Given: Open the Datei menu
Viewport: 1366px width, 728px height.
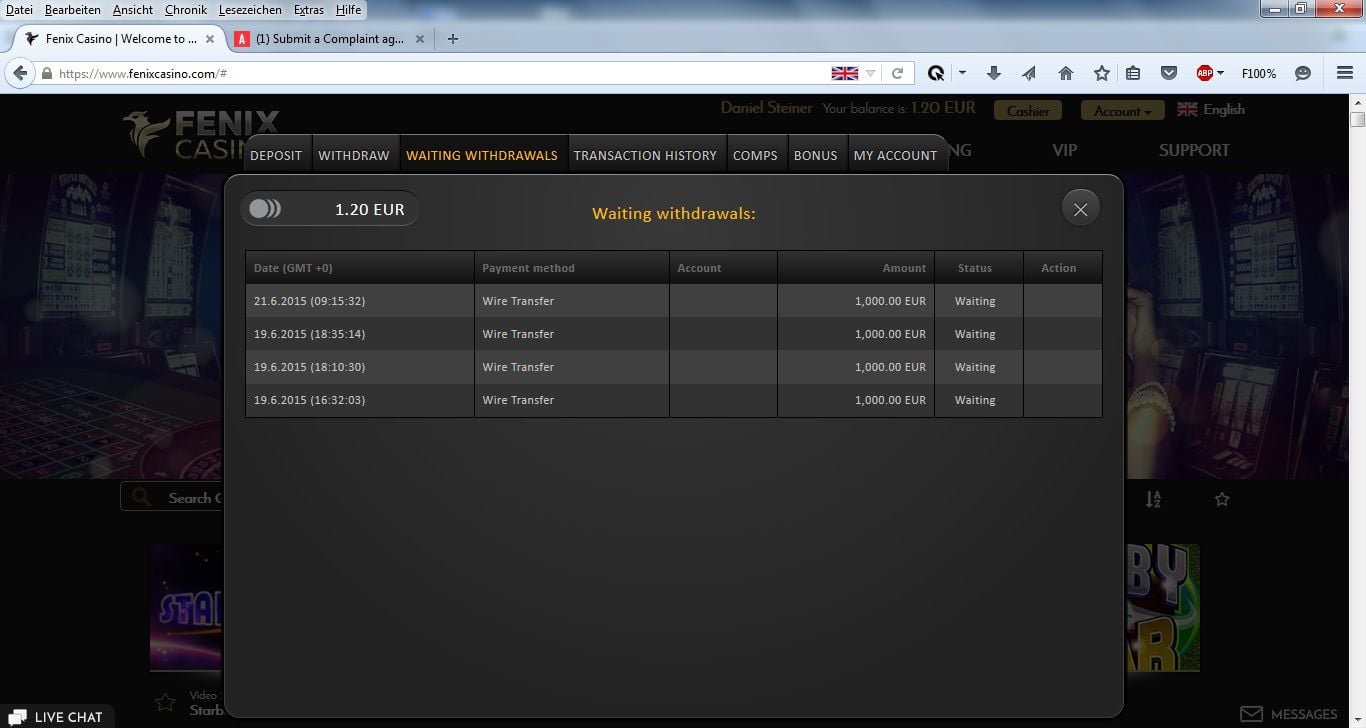Looking at the screenshot, I should pos(19,10).
